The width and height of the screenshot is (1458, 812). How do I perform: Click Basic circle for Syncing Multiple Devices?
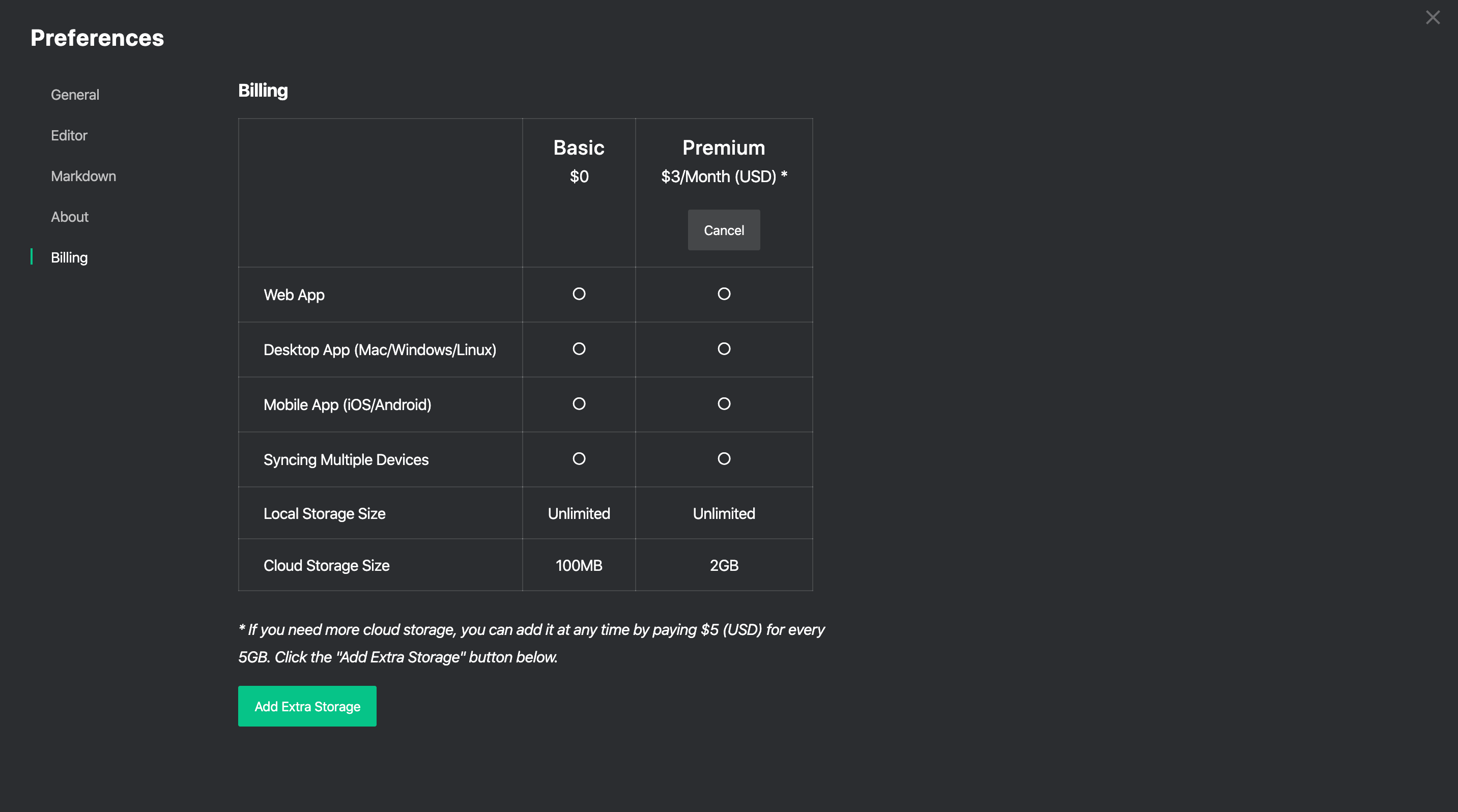579,458
